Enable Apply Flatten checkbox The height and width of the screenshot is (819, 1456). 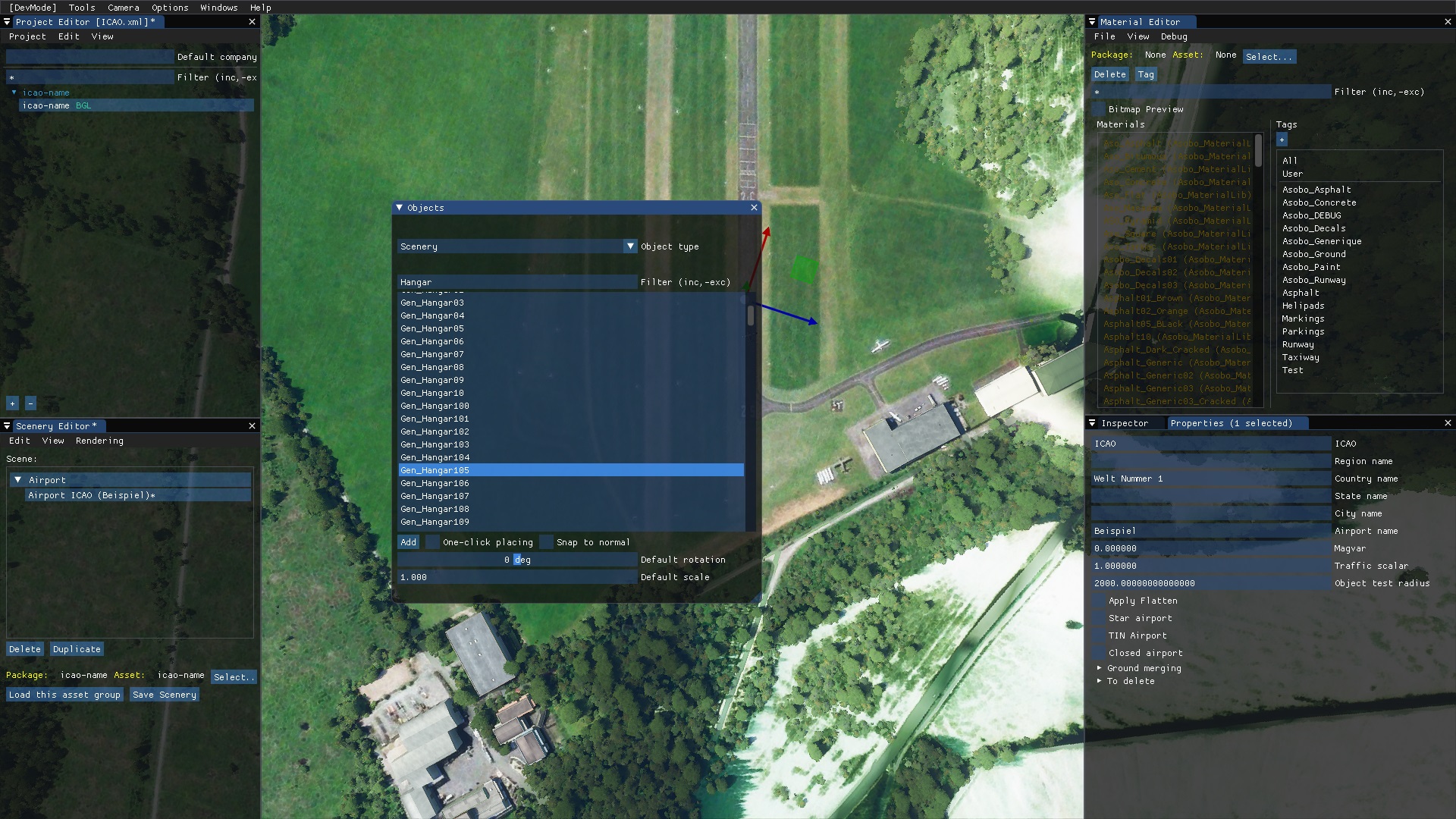[x=1098, y=601]
